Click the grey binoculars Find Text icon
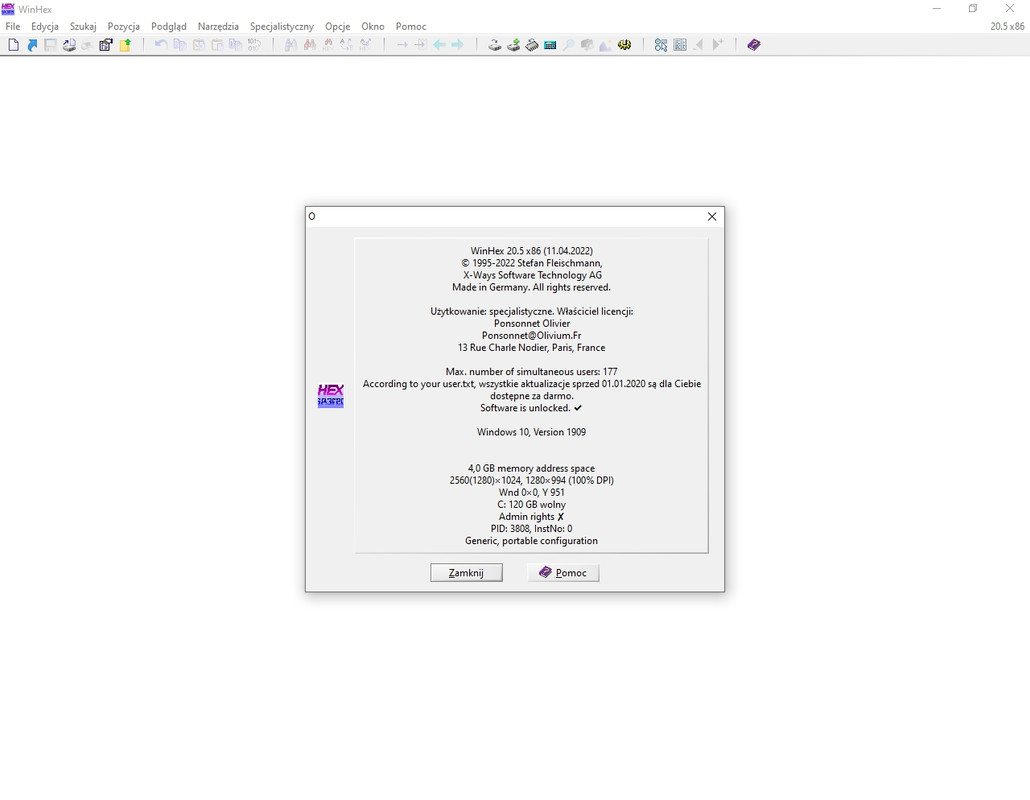 coord(290,45)
